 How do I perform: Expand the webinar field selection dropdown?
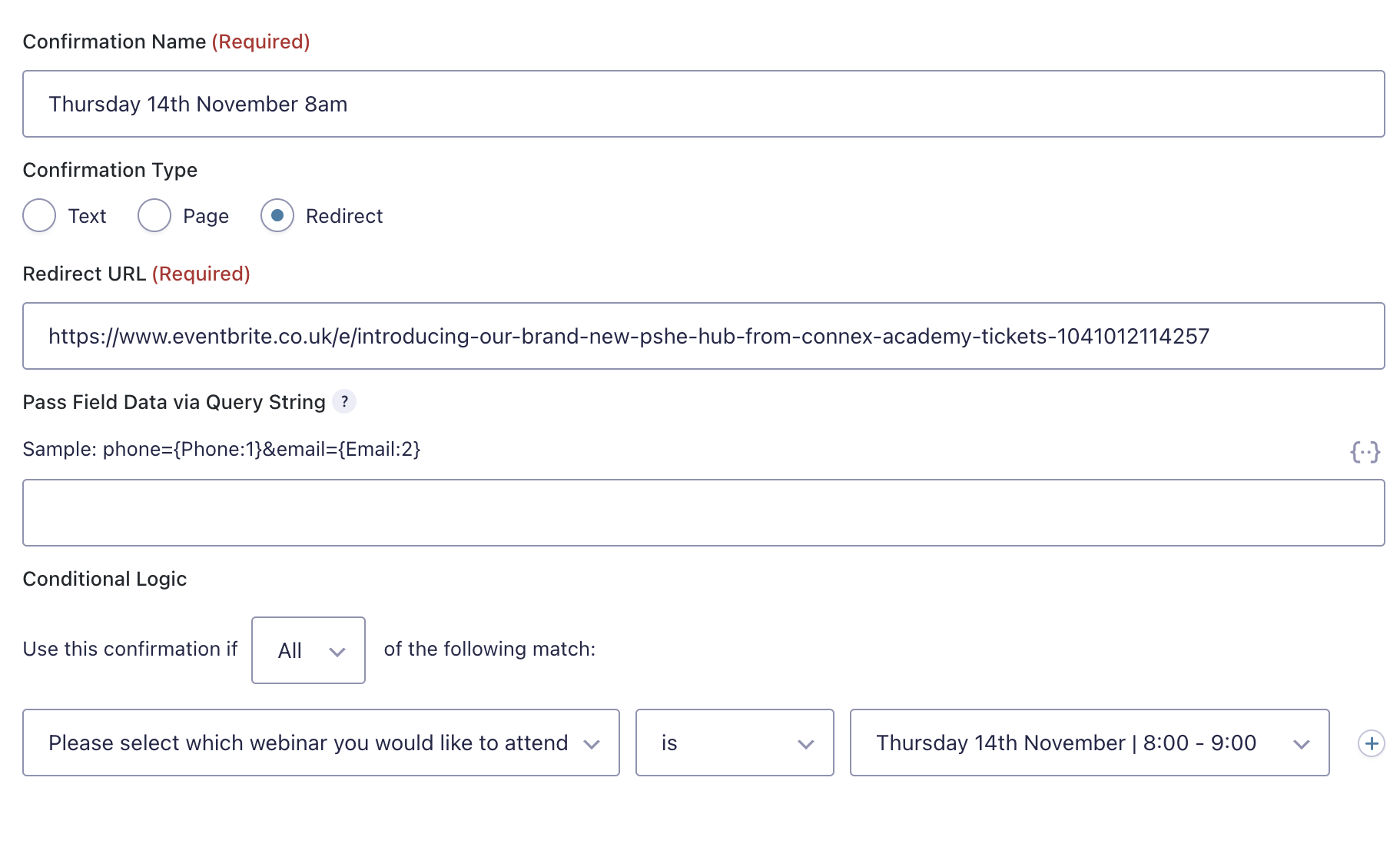[x=321, y=743]
